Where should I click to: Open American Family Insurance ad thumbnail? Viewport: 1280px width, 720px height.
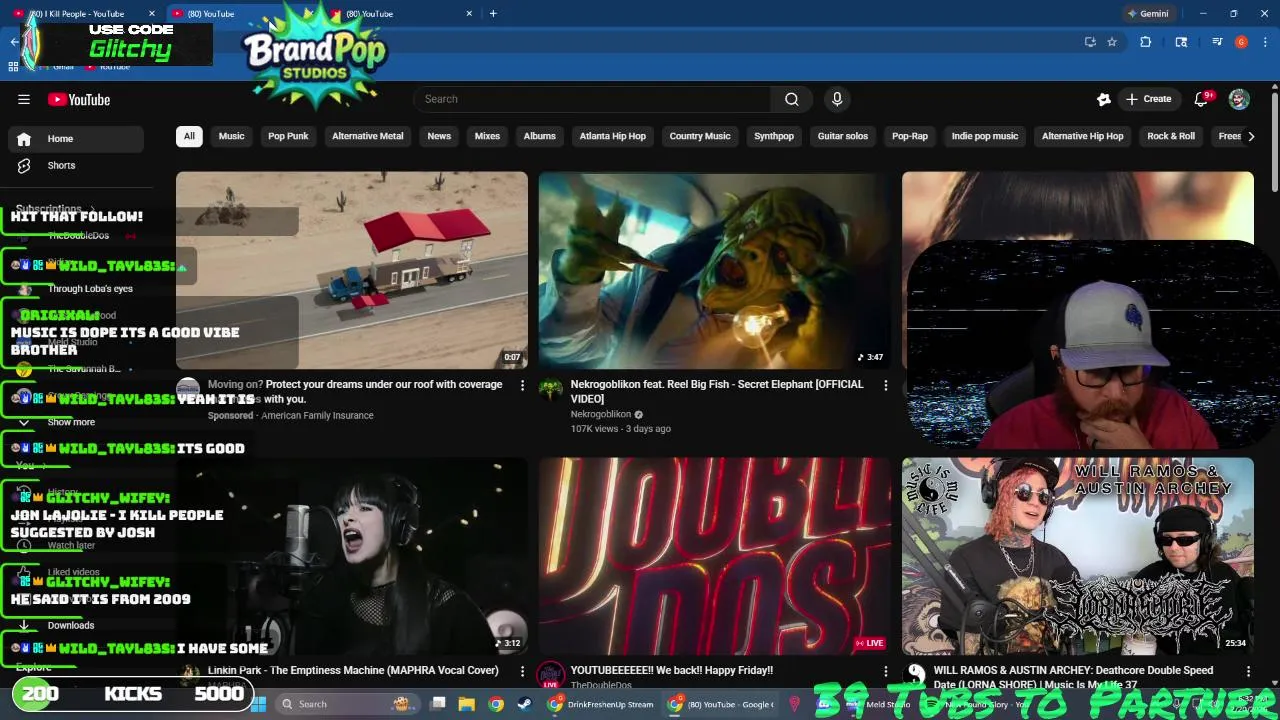[x=352, y=270]
